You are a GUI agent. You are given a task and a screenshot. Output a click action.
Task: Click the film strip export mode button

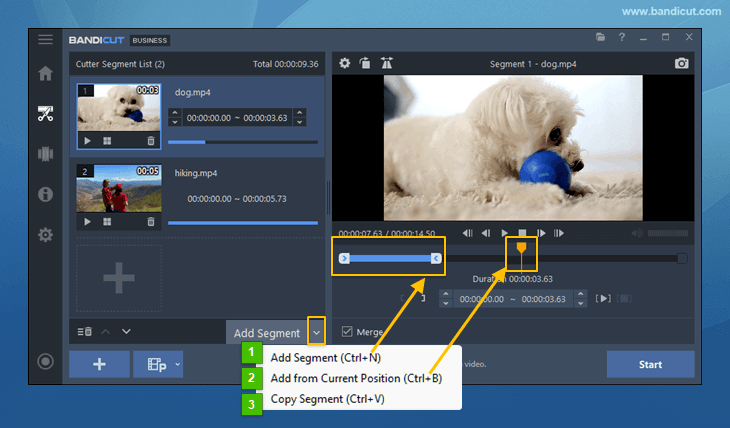(156, 364)
